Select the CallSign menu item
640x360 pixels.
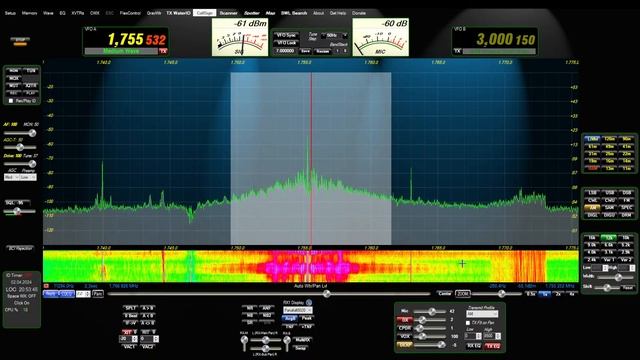coord(204,13)
